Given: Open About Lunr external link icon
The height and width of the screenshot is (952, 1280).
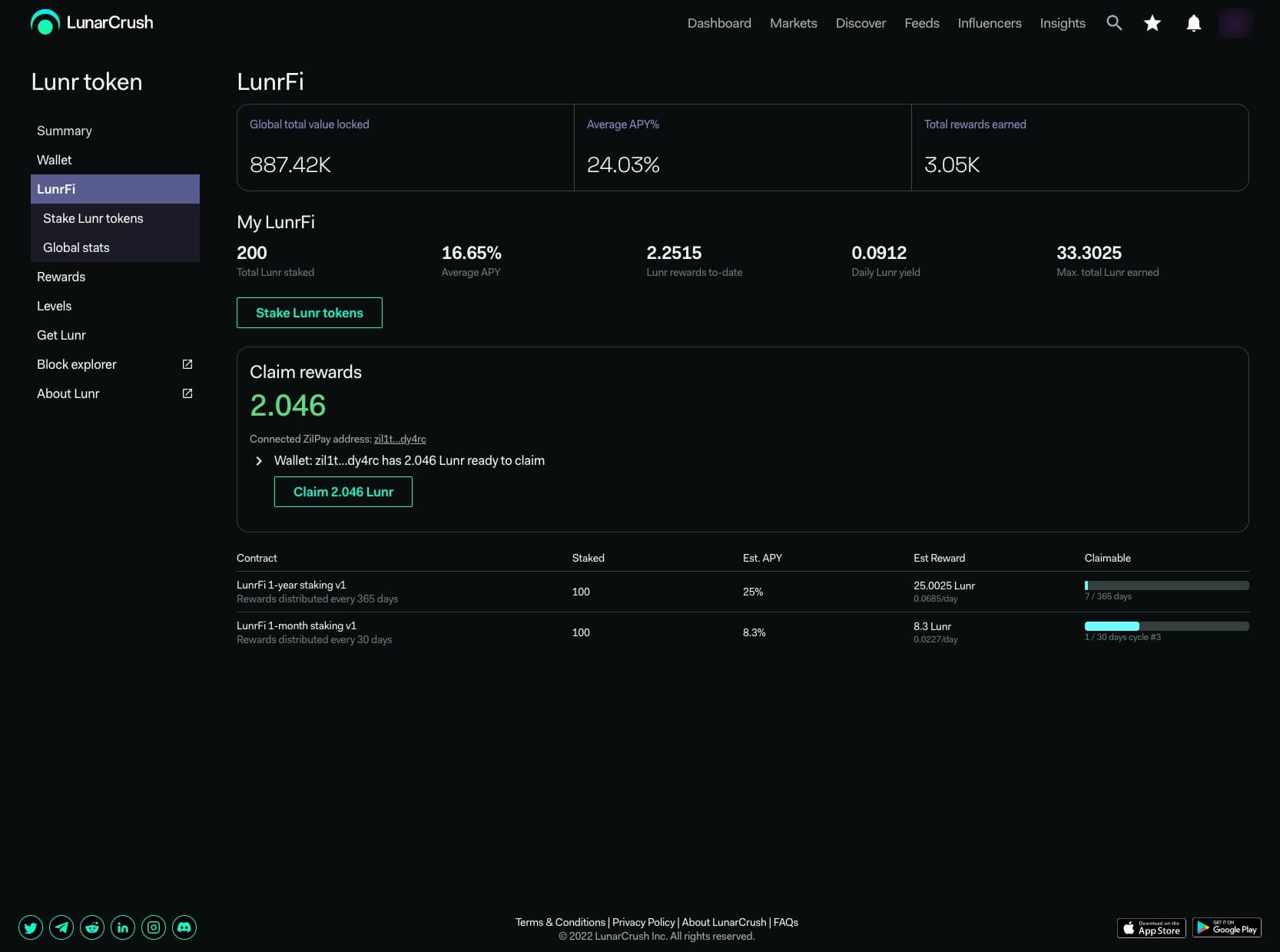Looking at the screenshot, I should tap(187, 393).
